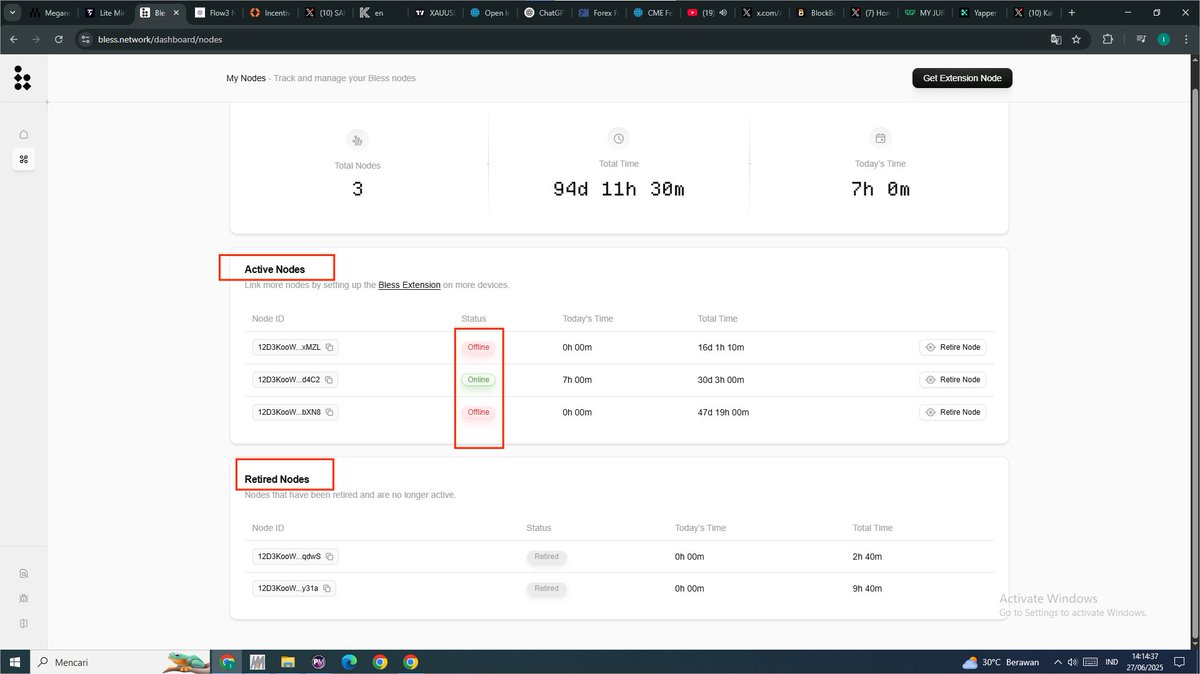Click the logout icon at sidebar bottom
This screenshot has height=674, width=1200.
(24, 623)
